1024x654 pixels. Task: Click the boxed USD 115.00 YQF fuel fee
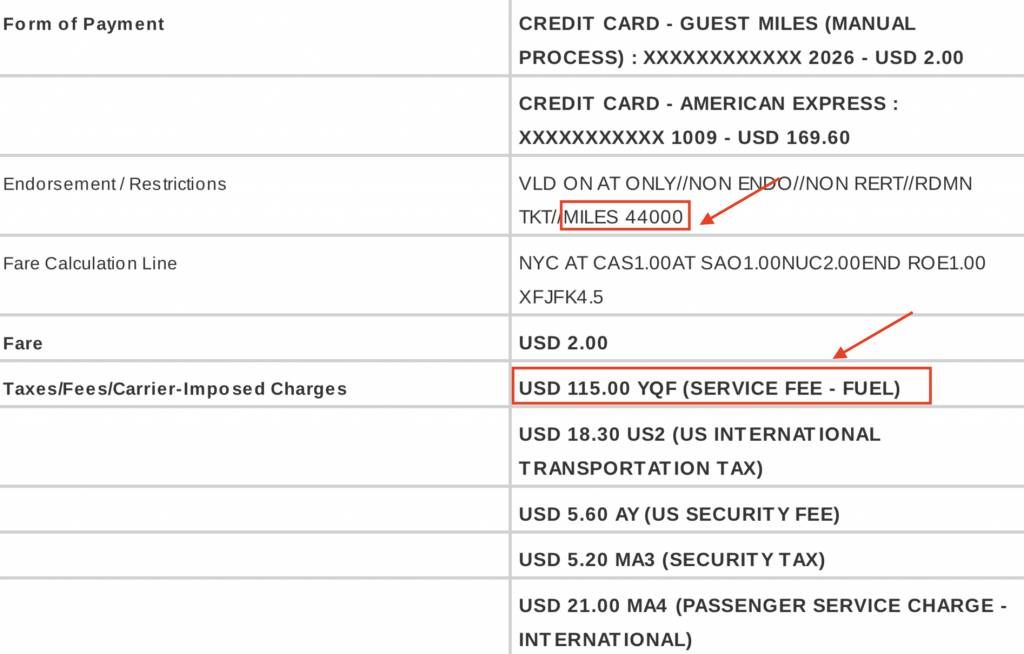point(721,386)
